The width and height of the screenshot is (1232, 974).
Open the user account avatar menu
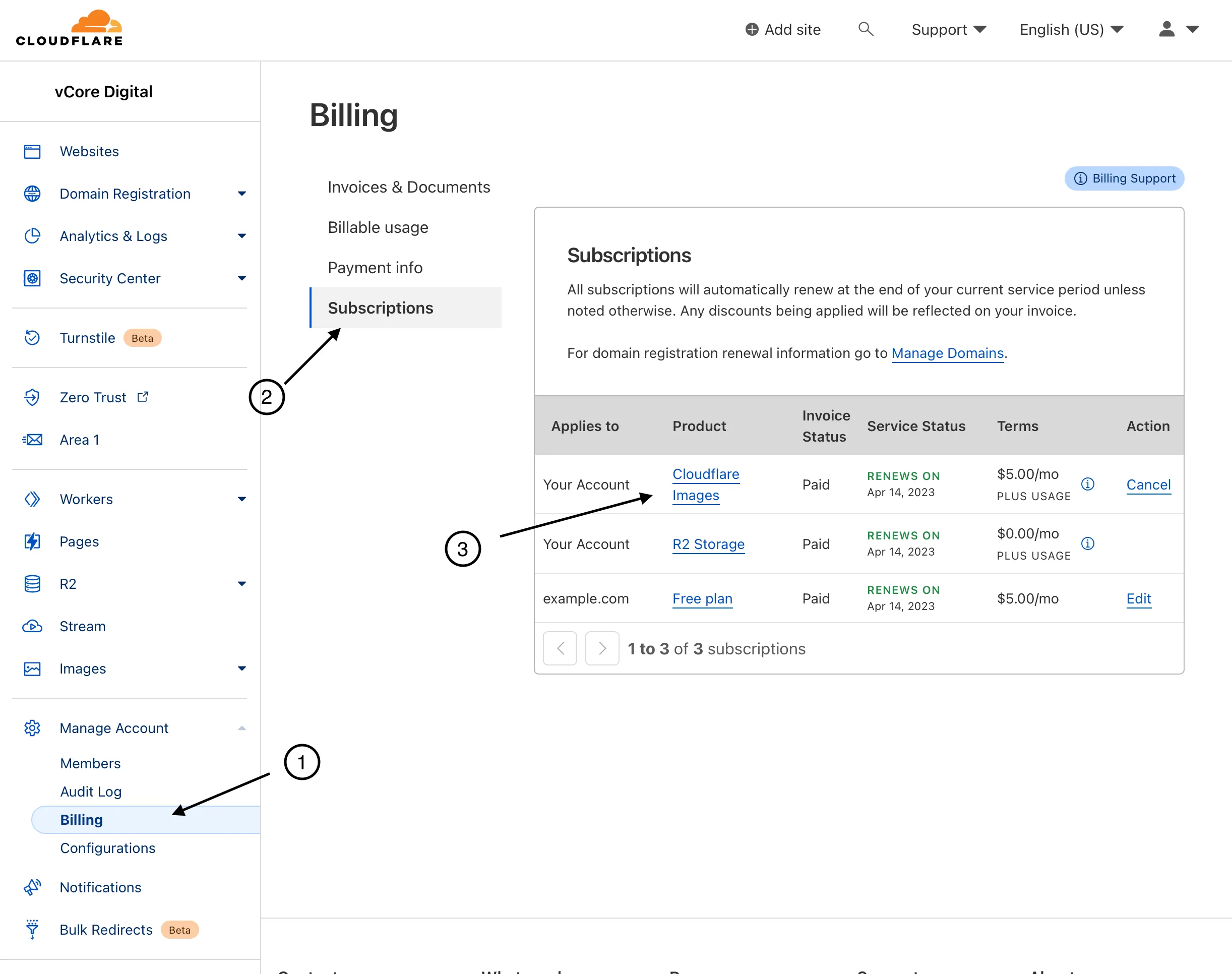(x=1166, y=29)
